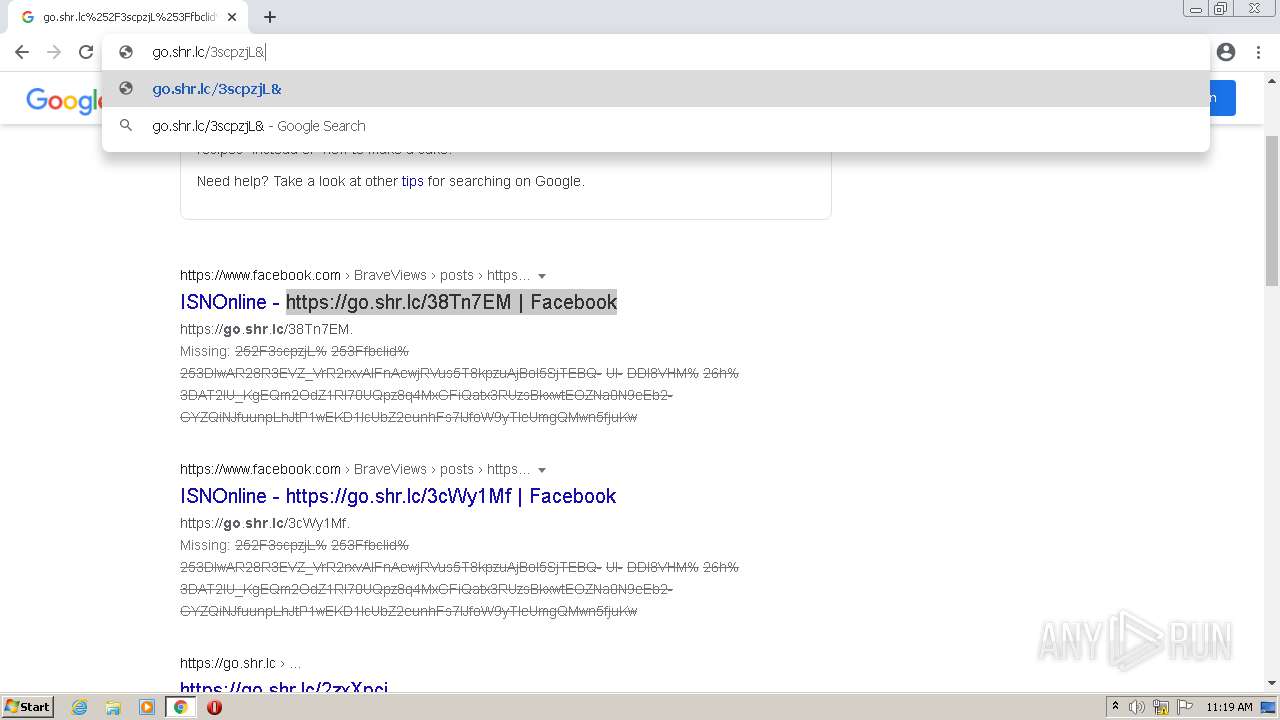Launch Internet Explorer from taskbar
1280x720 pixels.
click(80, 707)
